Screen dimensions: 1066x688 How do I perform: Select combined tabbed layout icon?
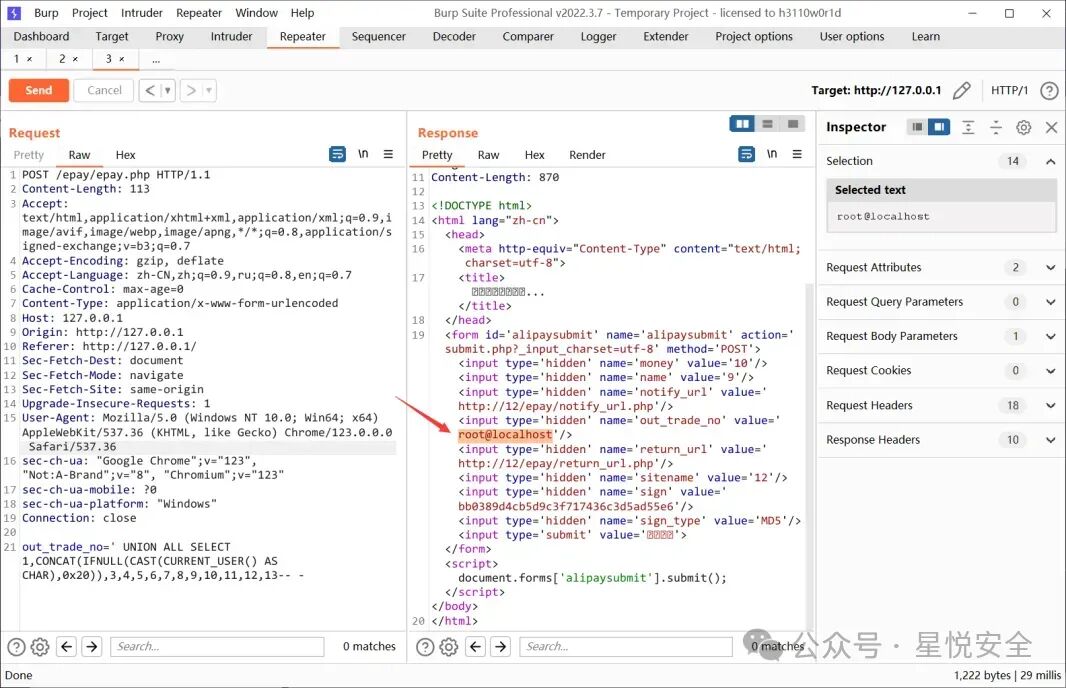[793, 124]
